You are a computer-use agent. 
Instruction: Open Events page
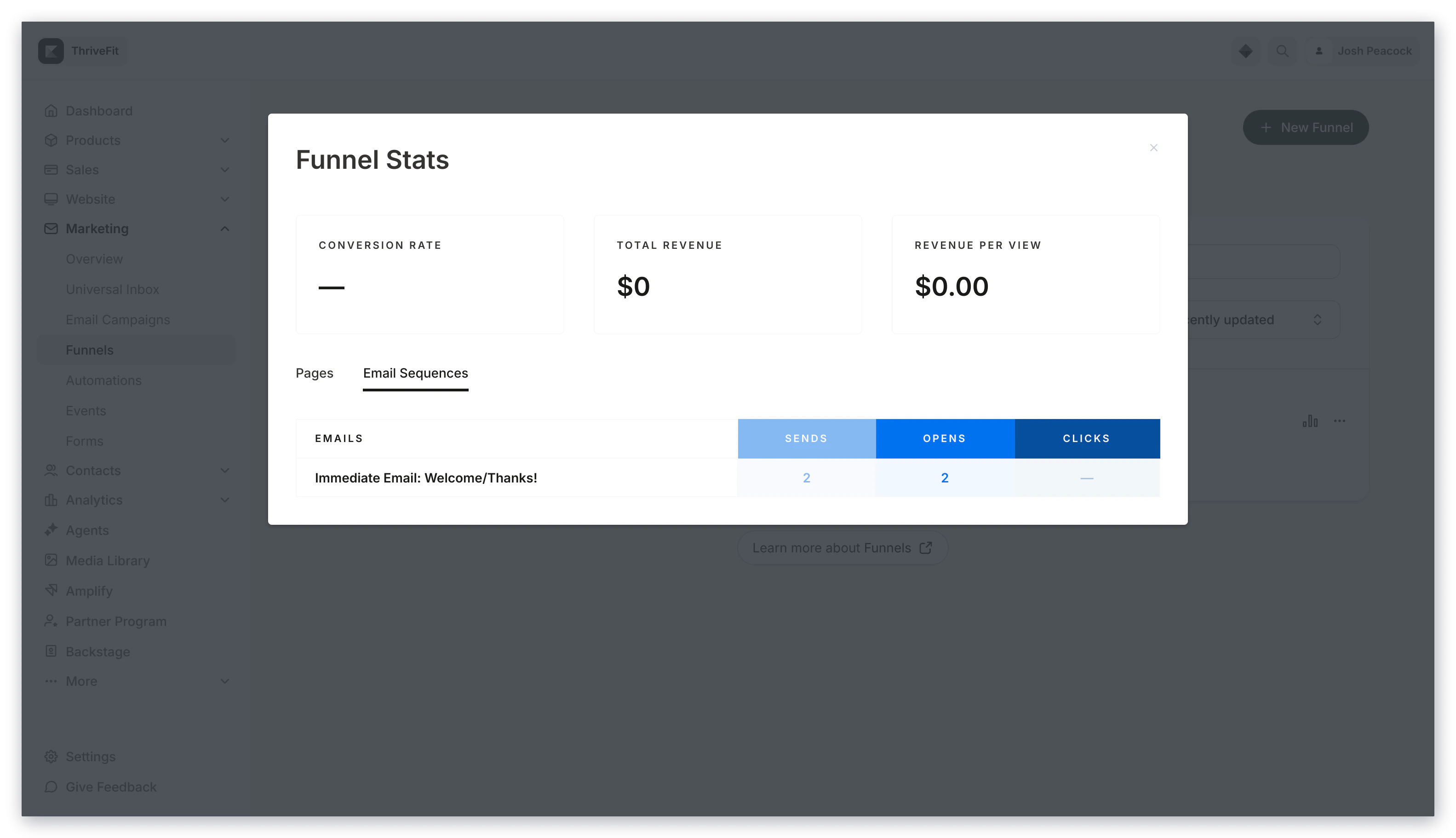[x=86, y=410]
